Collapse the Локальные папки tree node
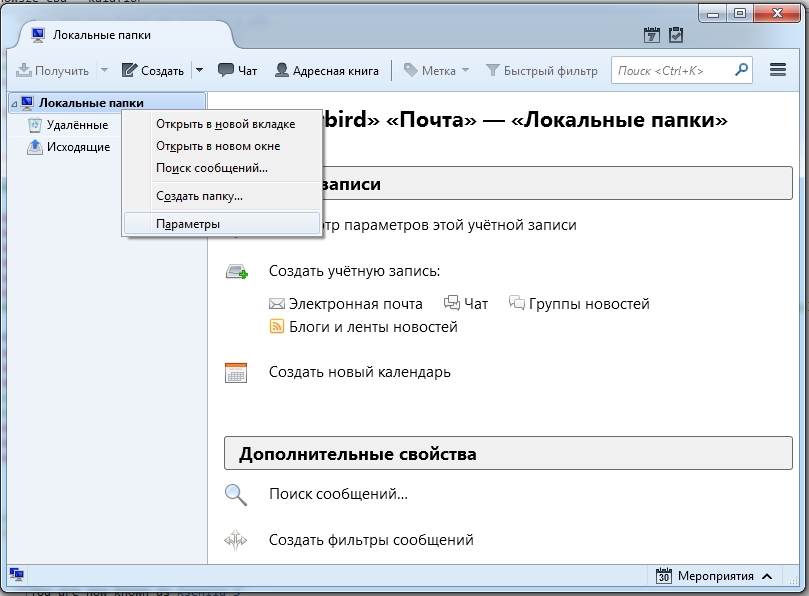Image resolution: width=809 pixels, height=596 pixels. [14, 104]
